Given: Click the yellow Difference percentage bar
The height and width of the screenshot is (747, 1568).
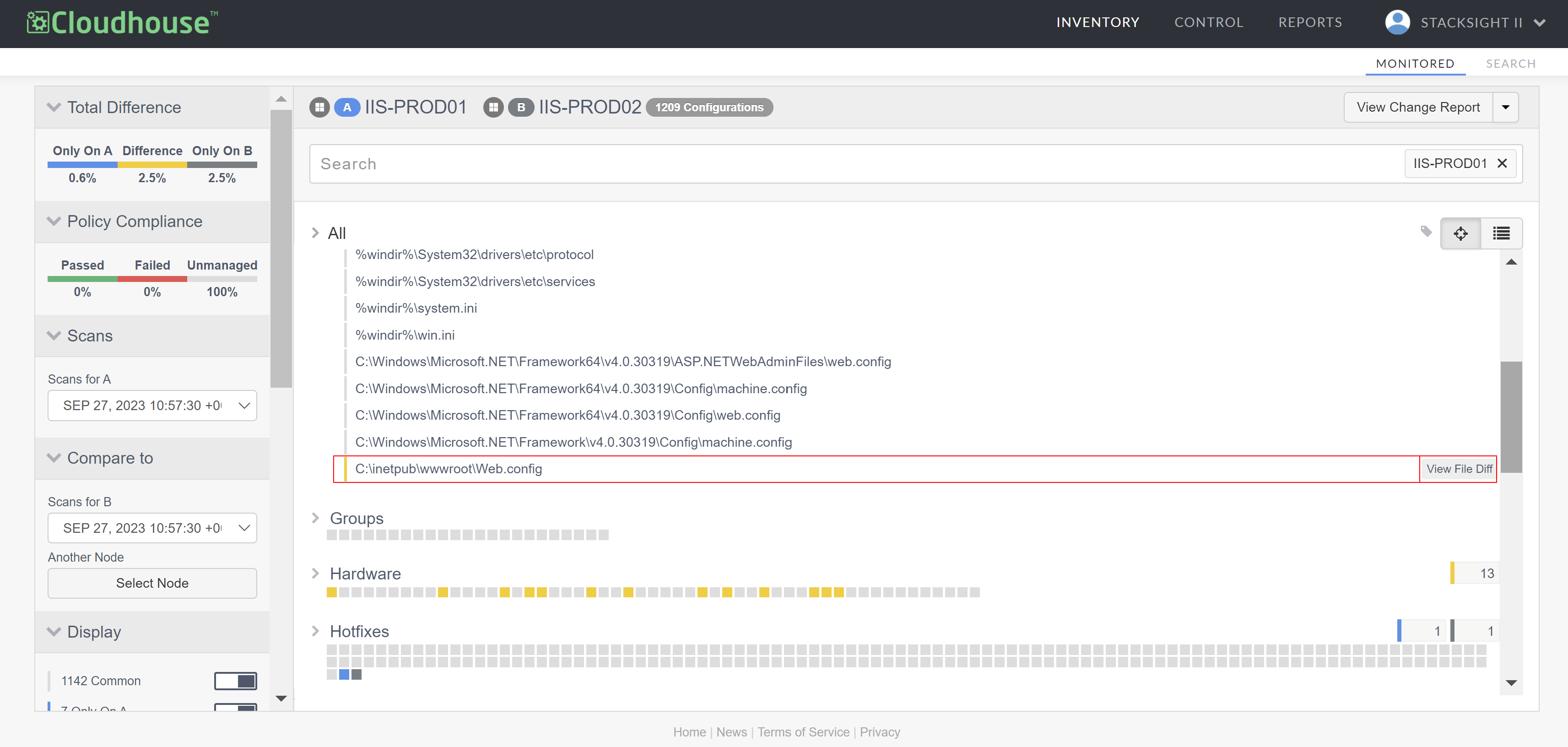Looking at the screenshot, I should 152,165.
